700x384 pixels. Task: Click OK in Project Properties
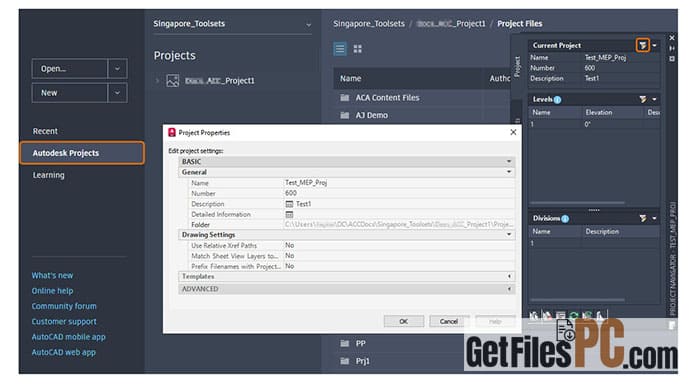pos(404,321)
